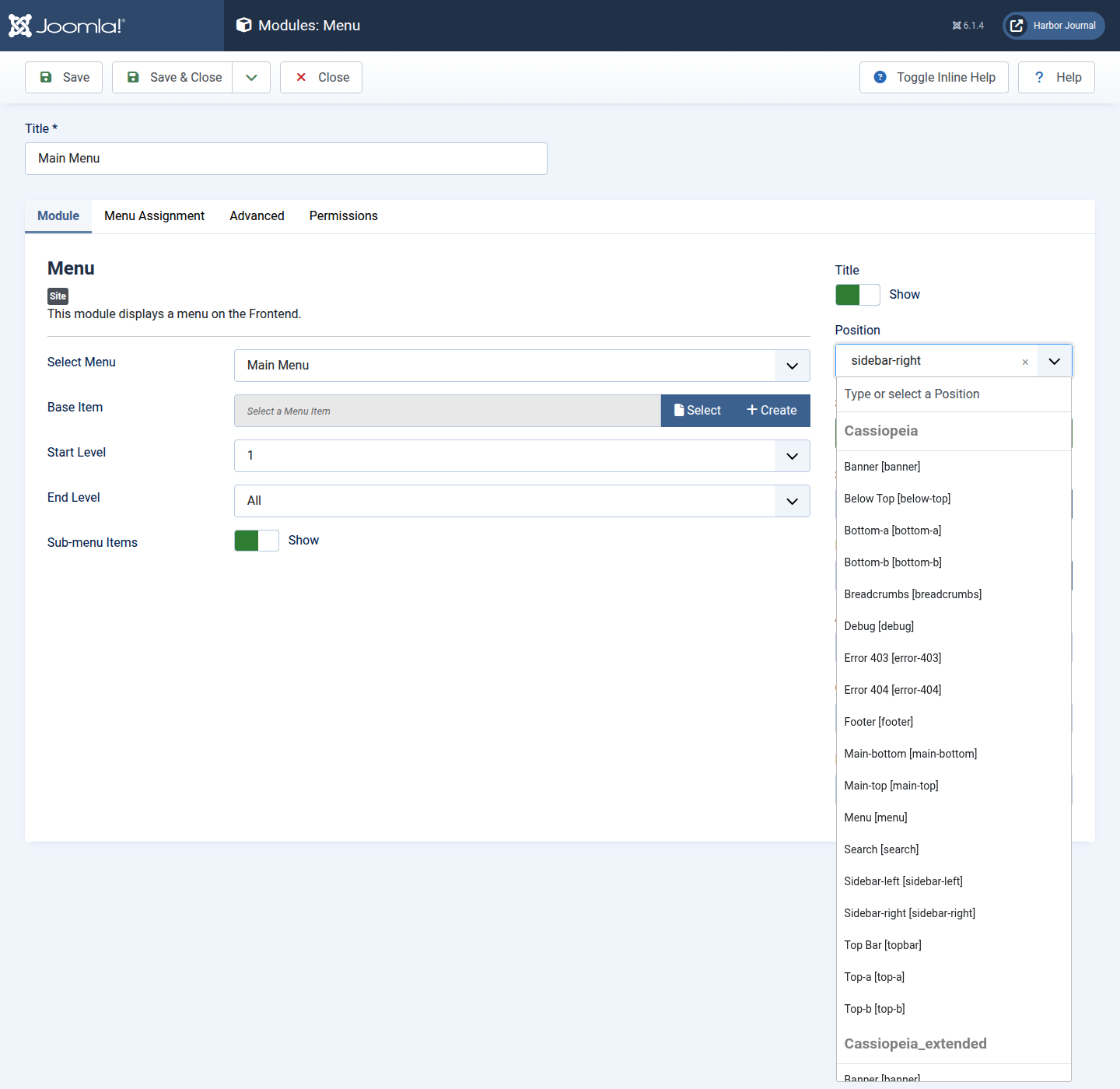Click the Joomla logo
Image resolution: width=1120 pixels, height=1089 pixels.
[67, 26]
